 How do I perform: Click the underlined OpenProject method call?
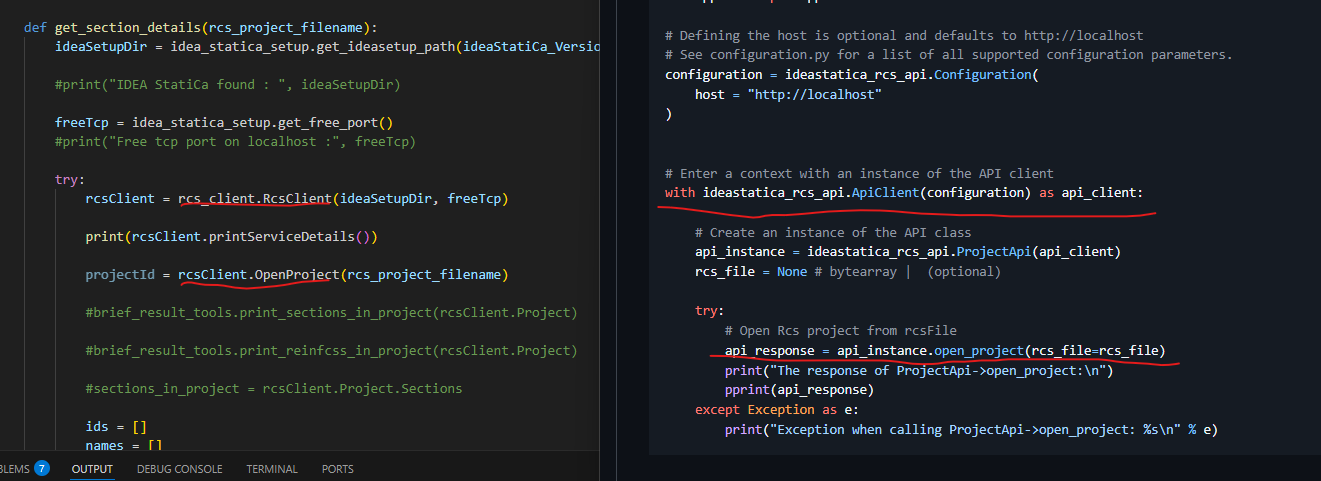pyautogui.click(x=297, y=275)
